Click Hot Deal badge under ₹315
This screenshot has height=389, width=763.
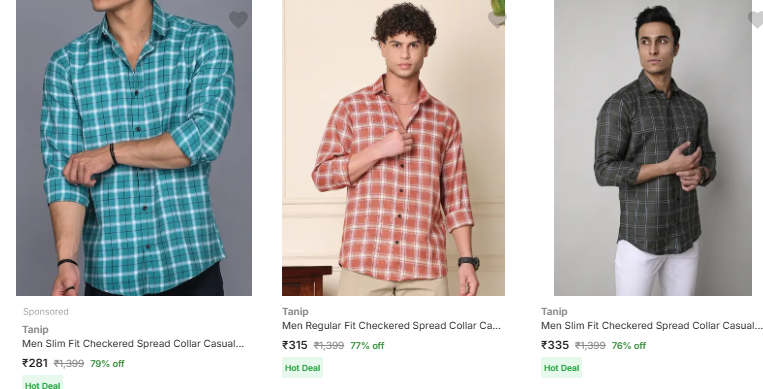pyautogui.click(x=302, y=368)
